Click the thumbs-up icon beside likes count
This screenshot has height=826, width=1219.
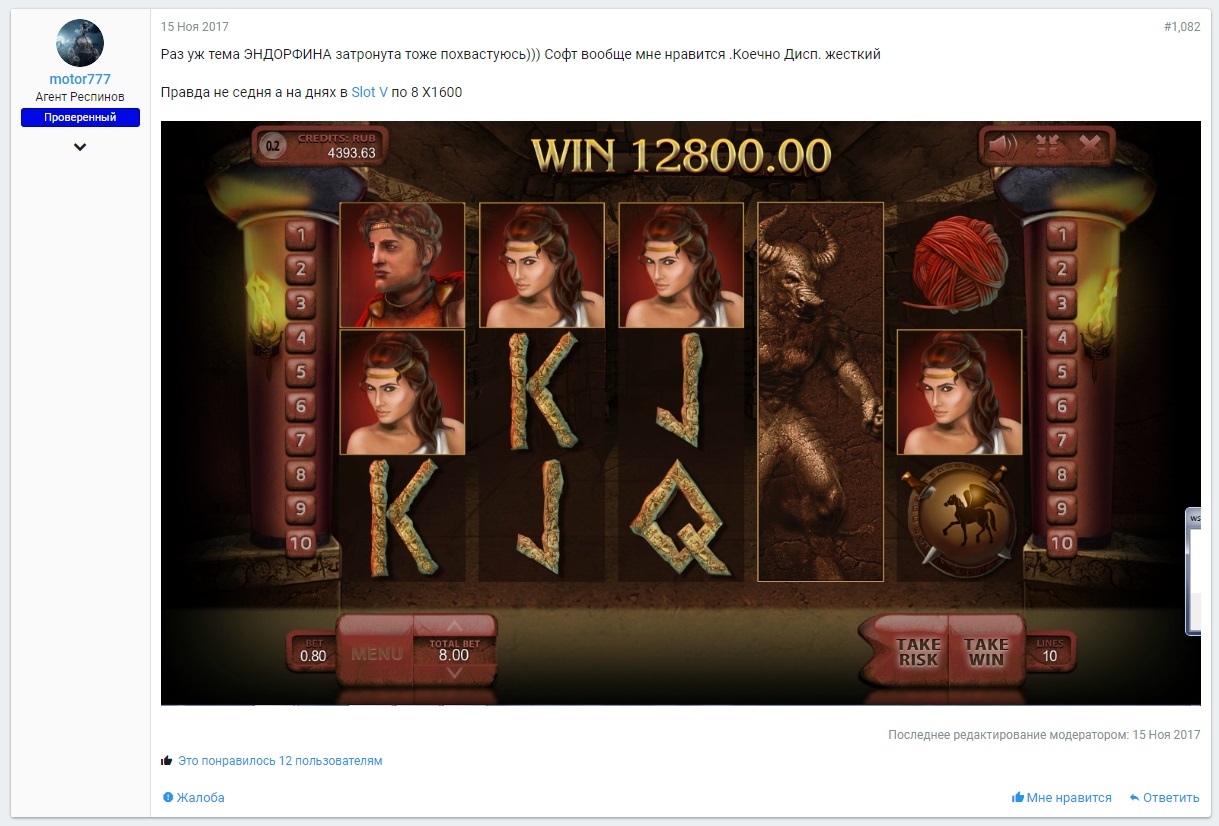pos(167,761)
